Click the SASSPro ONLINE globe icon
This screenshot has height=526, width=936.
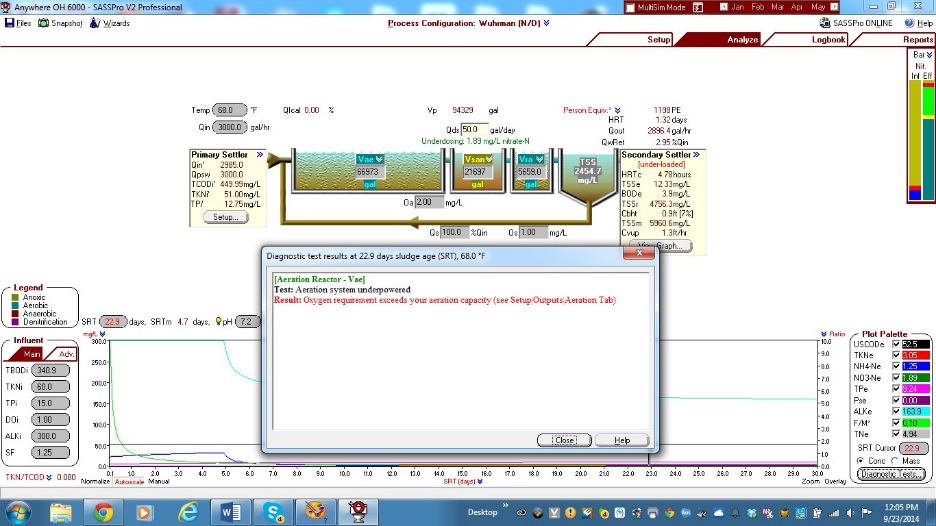point(824,22)
